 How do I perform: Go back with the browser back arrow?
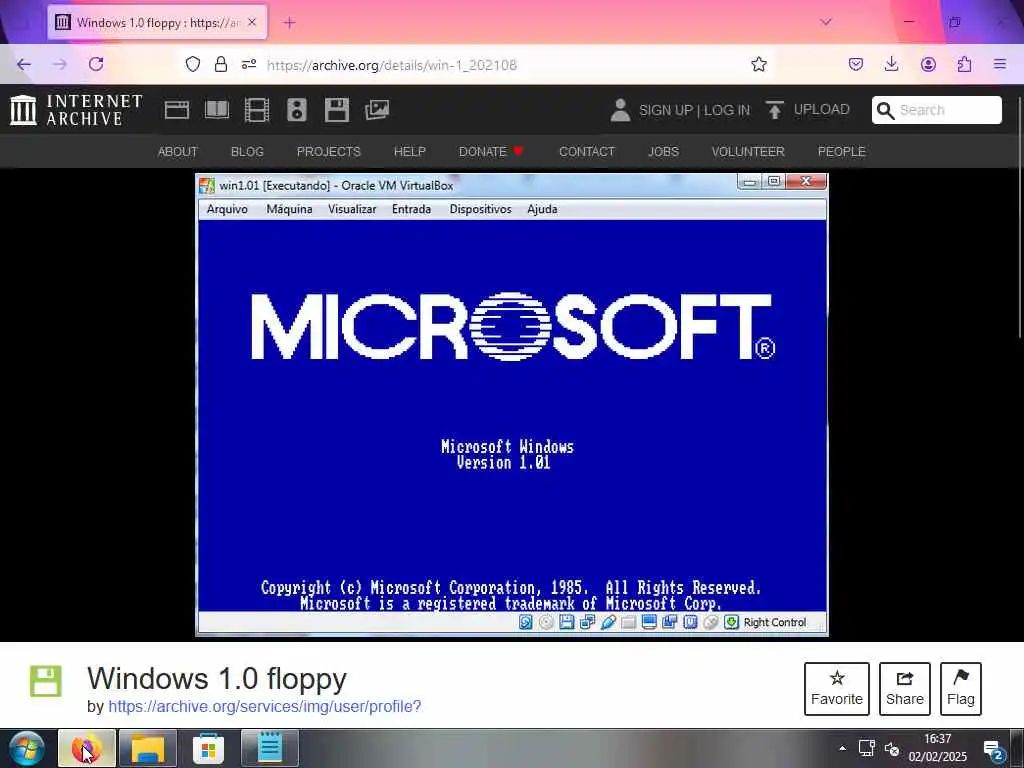click(24, 64)
